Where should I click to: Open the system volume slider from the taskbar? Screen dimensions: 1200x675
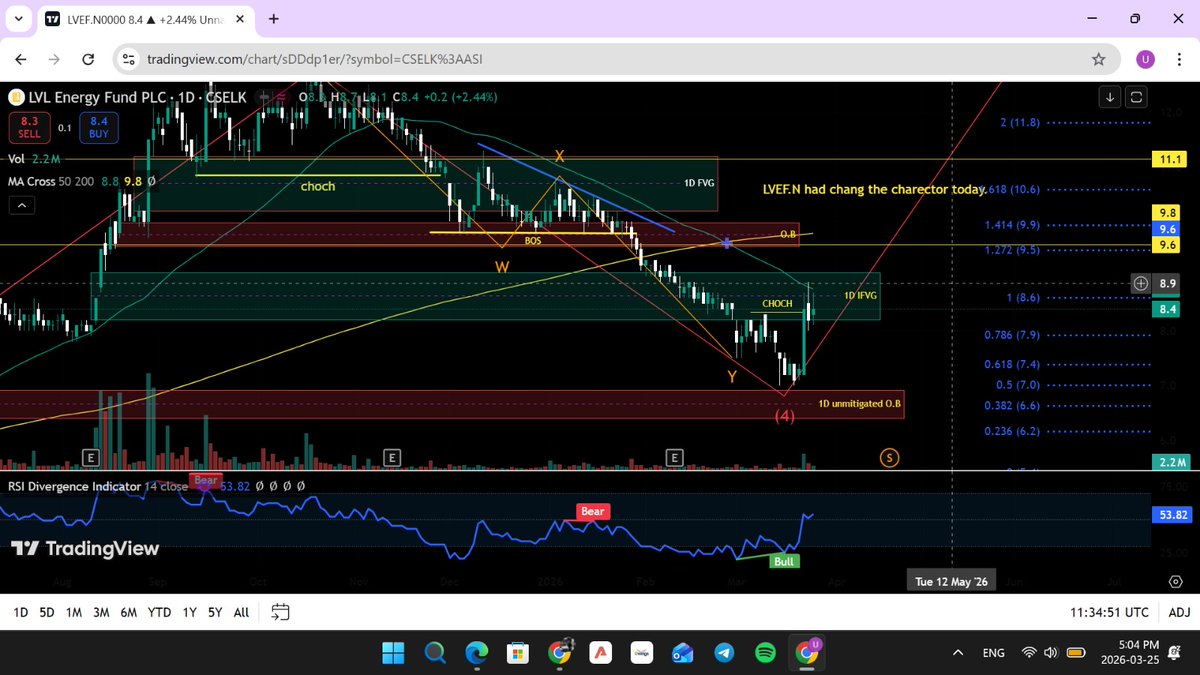[x=1050, y=652]
